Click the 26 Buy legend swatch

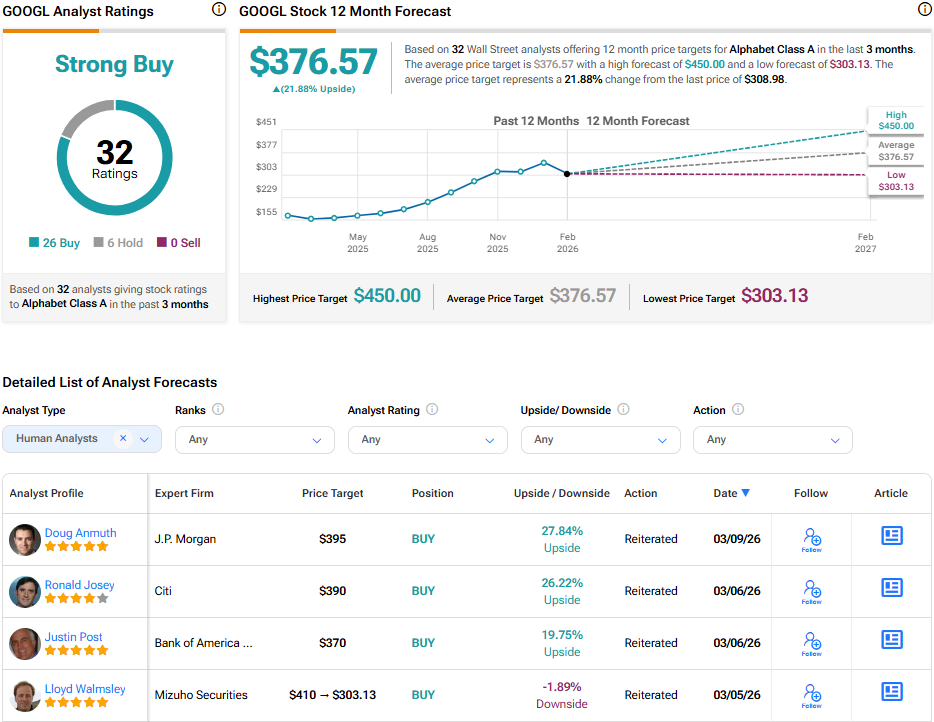[x=35, y=243]
